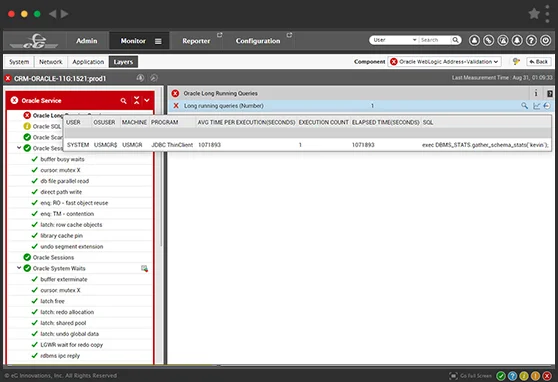The image size is (558, 382).
Task: Open Configuration in new window icon
Action: (289, 35)
